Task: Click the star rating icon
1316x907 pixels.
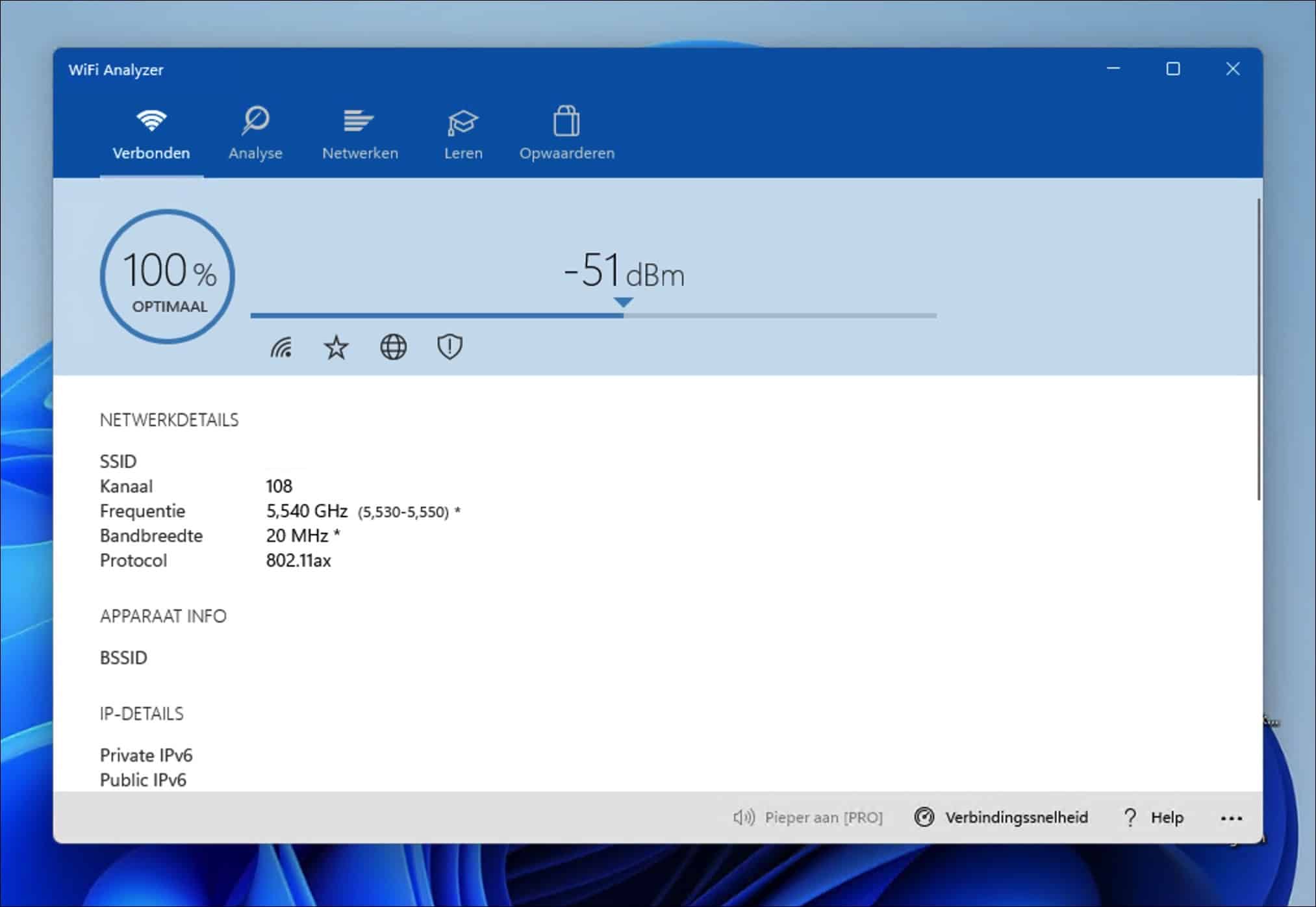Action: click(x=336, y=348)
